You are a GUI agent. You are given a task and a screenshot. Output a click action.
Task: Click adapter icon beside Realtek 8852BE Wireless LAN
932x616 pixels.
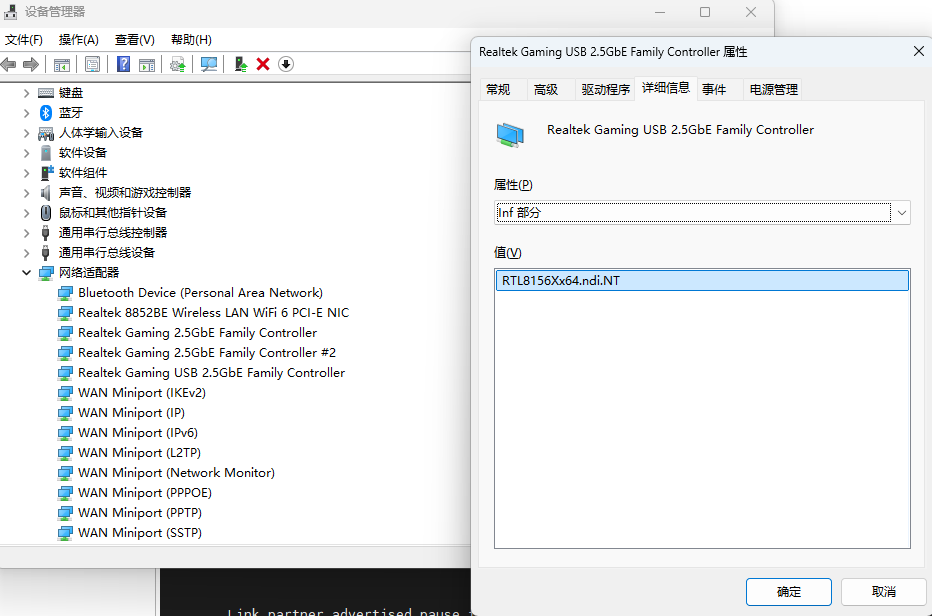65,313
